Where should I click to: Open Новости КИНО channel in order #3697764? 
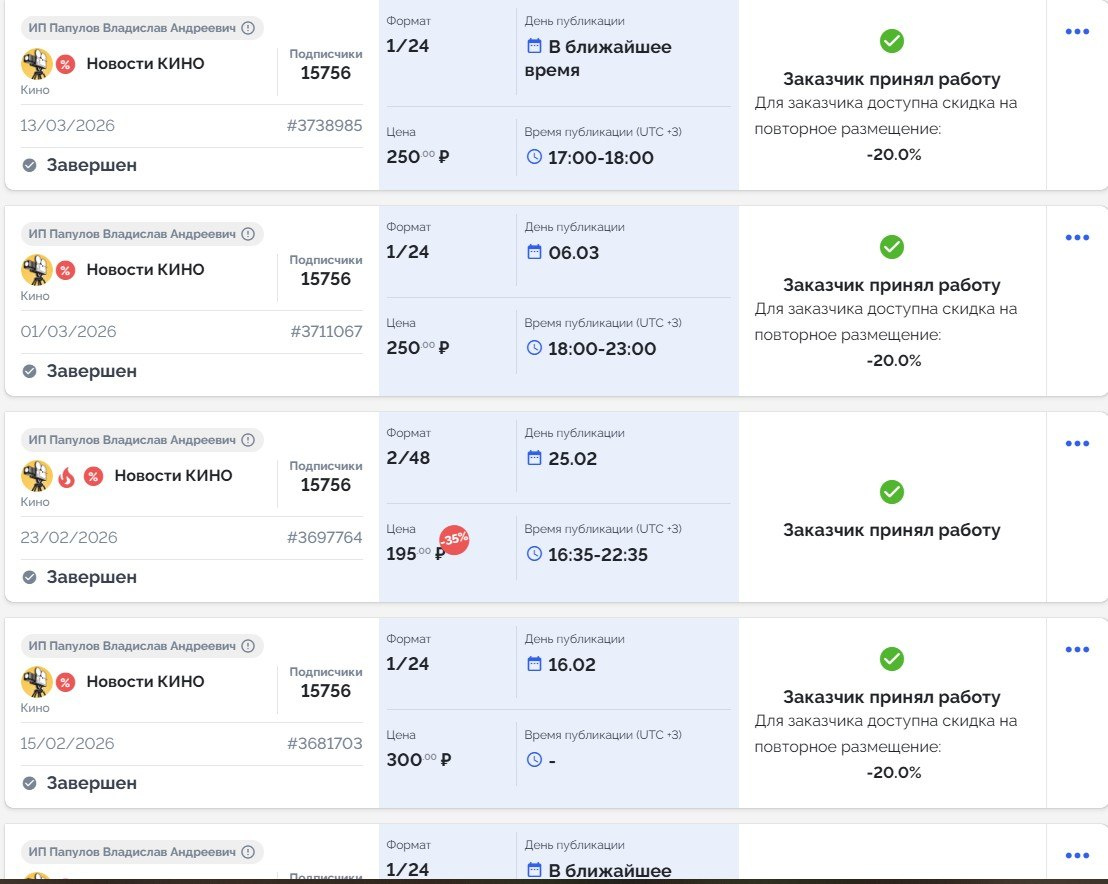[173, 476]
